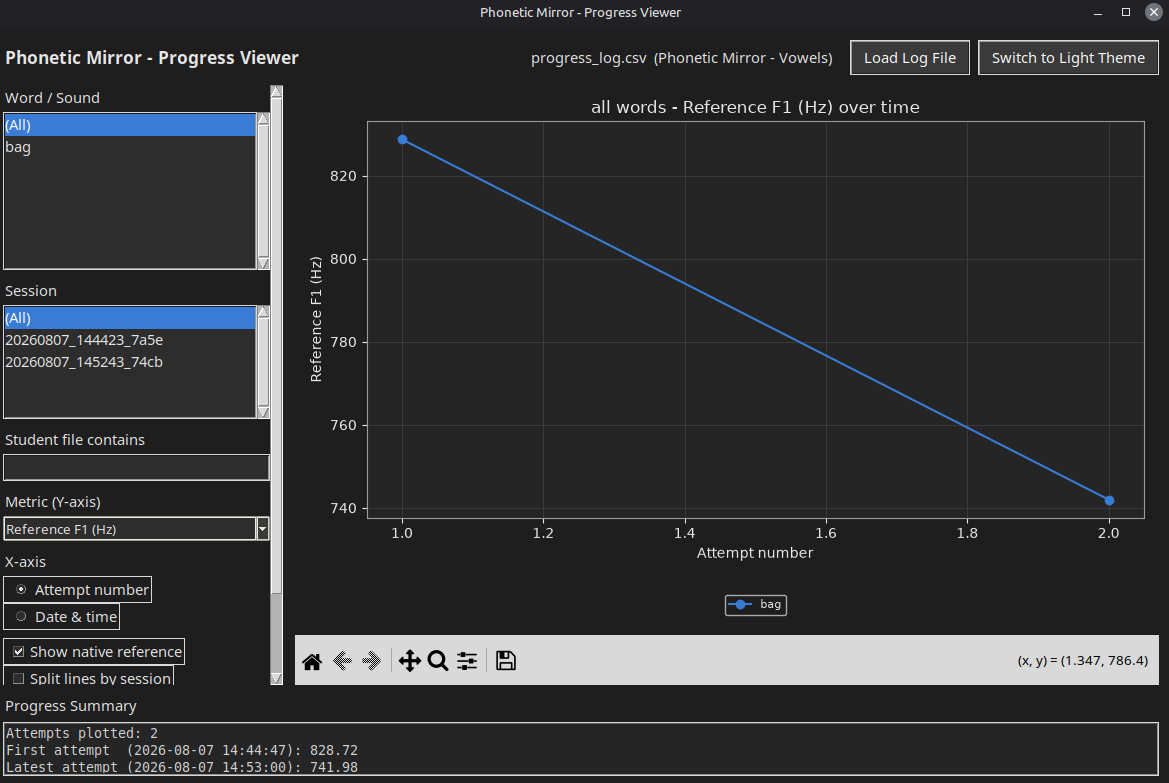Select (All) in Word / Sound list
The width and height of the screenshot is (1169, 783).
(130, 125)
